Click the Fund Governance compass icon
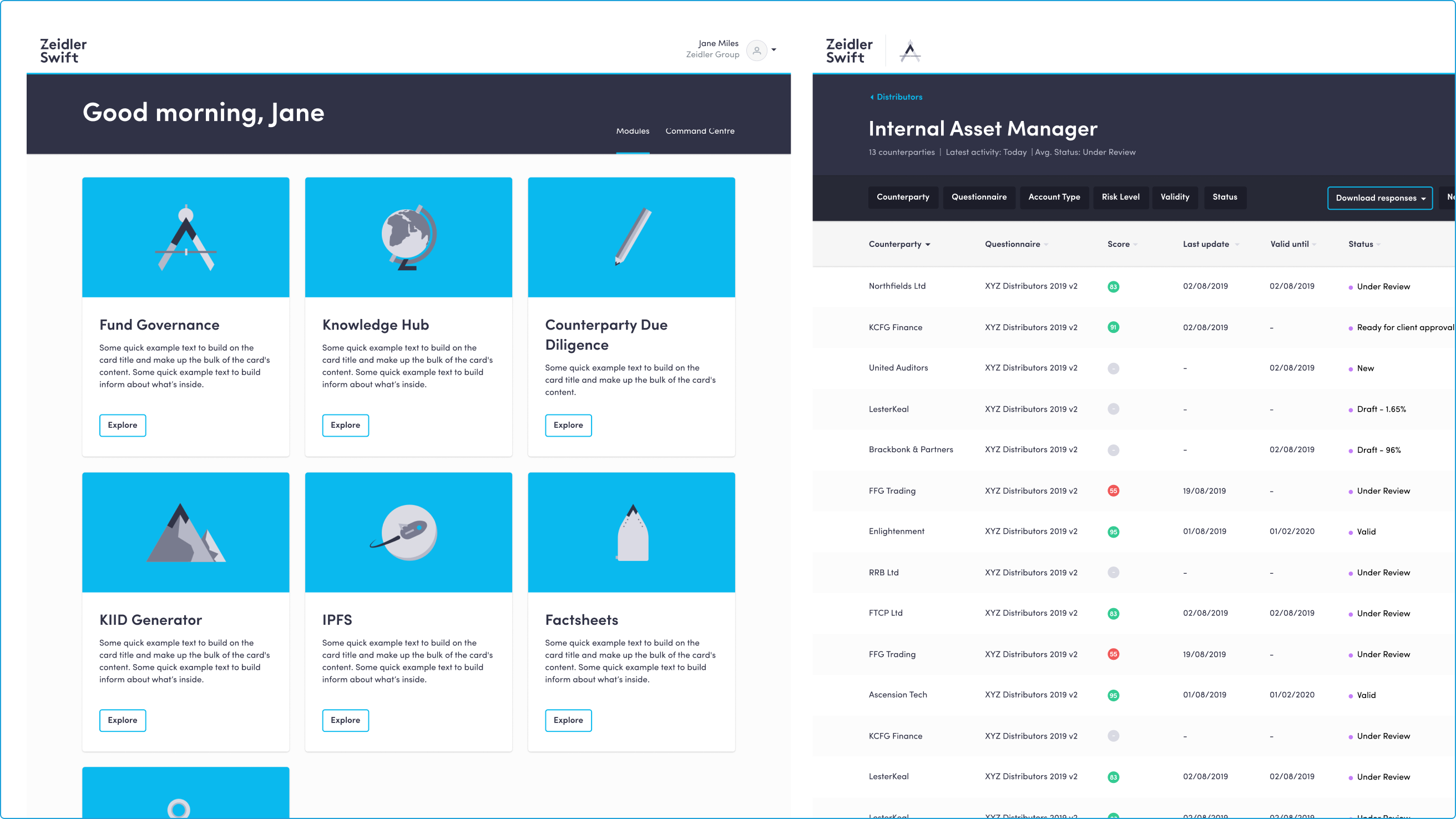 pos(186,237)
